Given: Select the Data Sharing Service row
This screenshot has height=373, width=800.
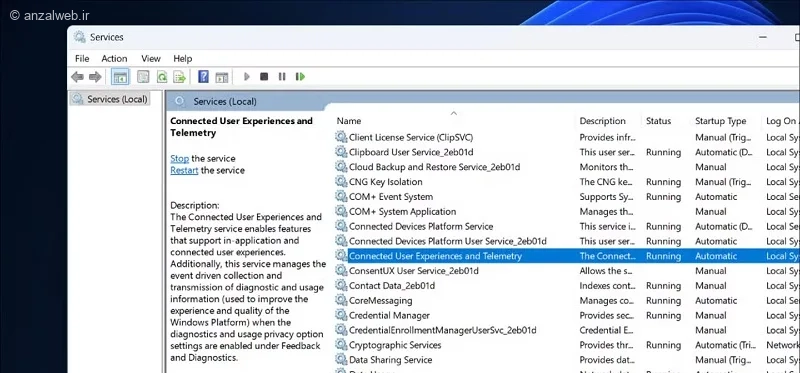Looking at the screenshot, I should point(567,360).
